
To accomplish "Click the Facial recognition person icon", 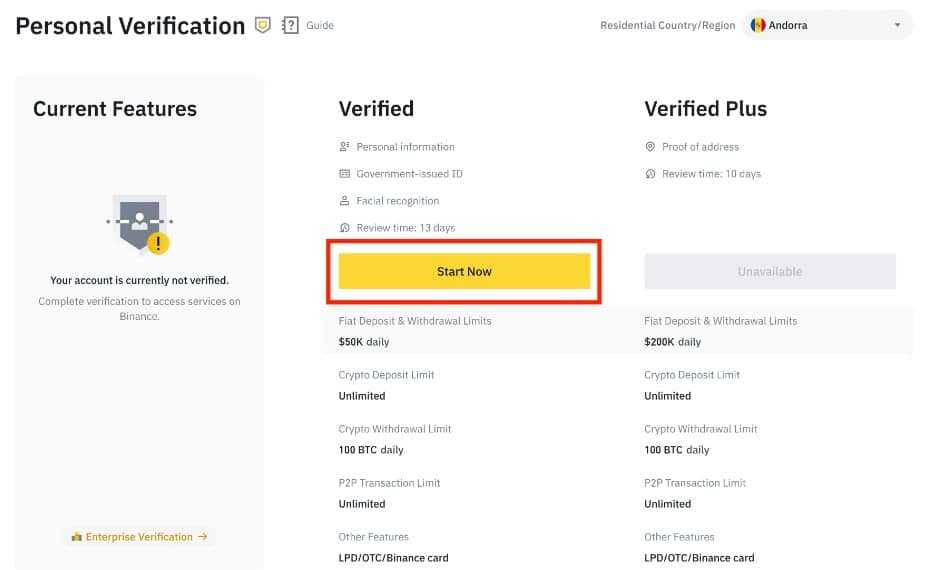I will coord(345,201).
